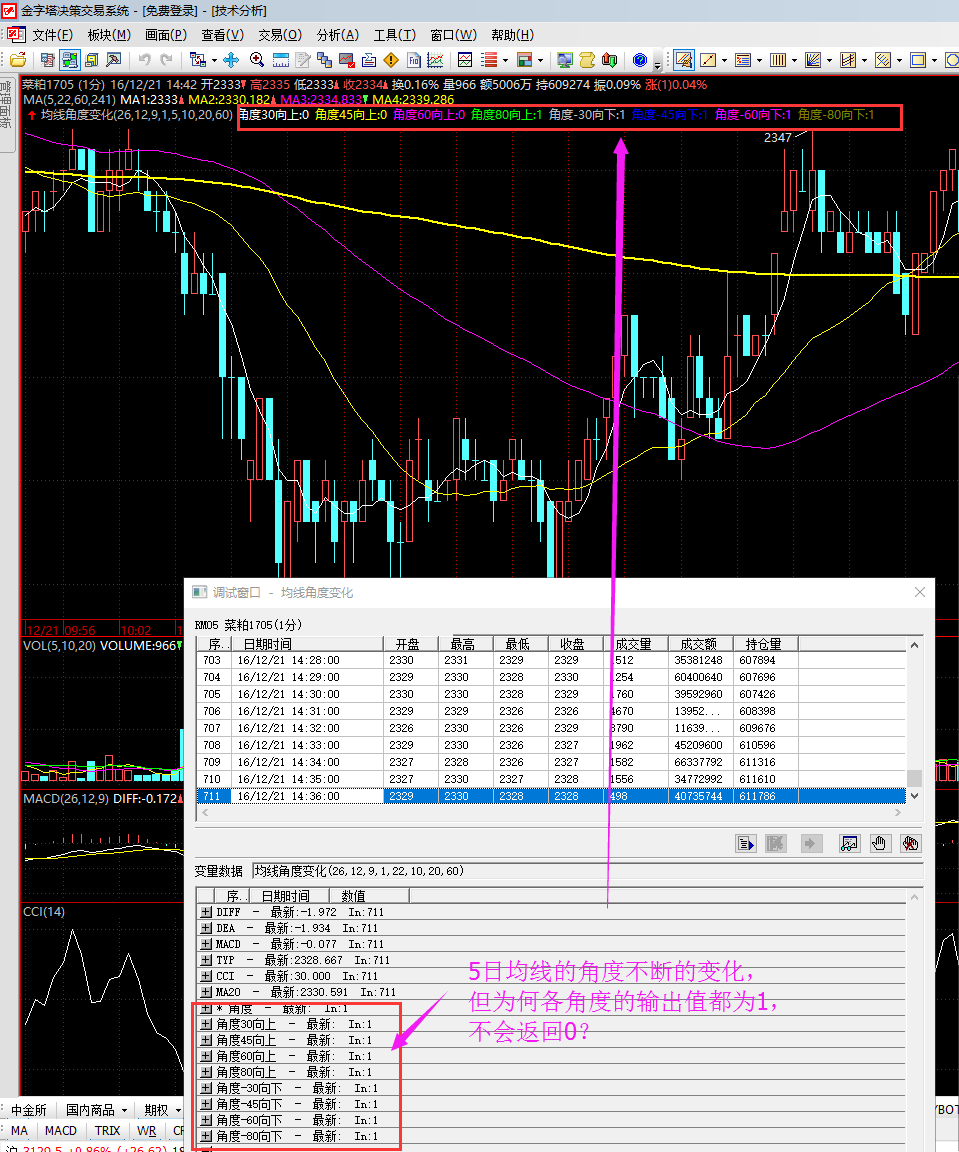Select row 705 at 14:30:00
Screen dimensions: 959x1152
551,694
